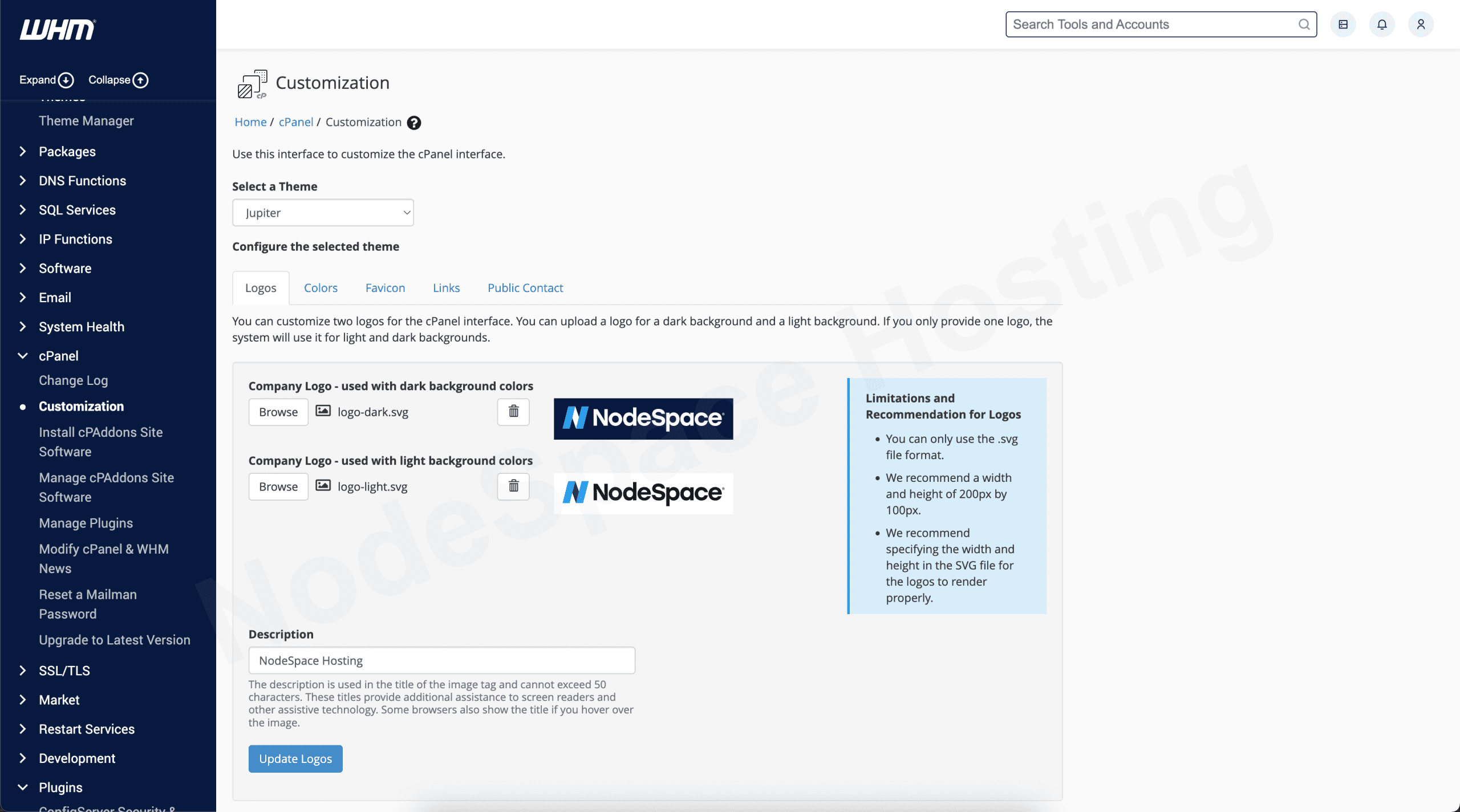Screen dimensions: 1460x812
Task: Click the light background NodeSpace logo preview
Action: point(643,493)
